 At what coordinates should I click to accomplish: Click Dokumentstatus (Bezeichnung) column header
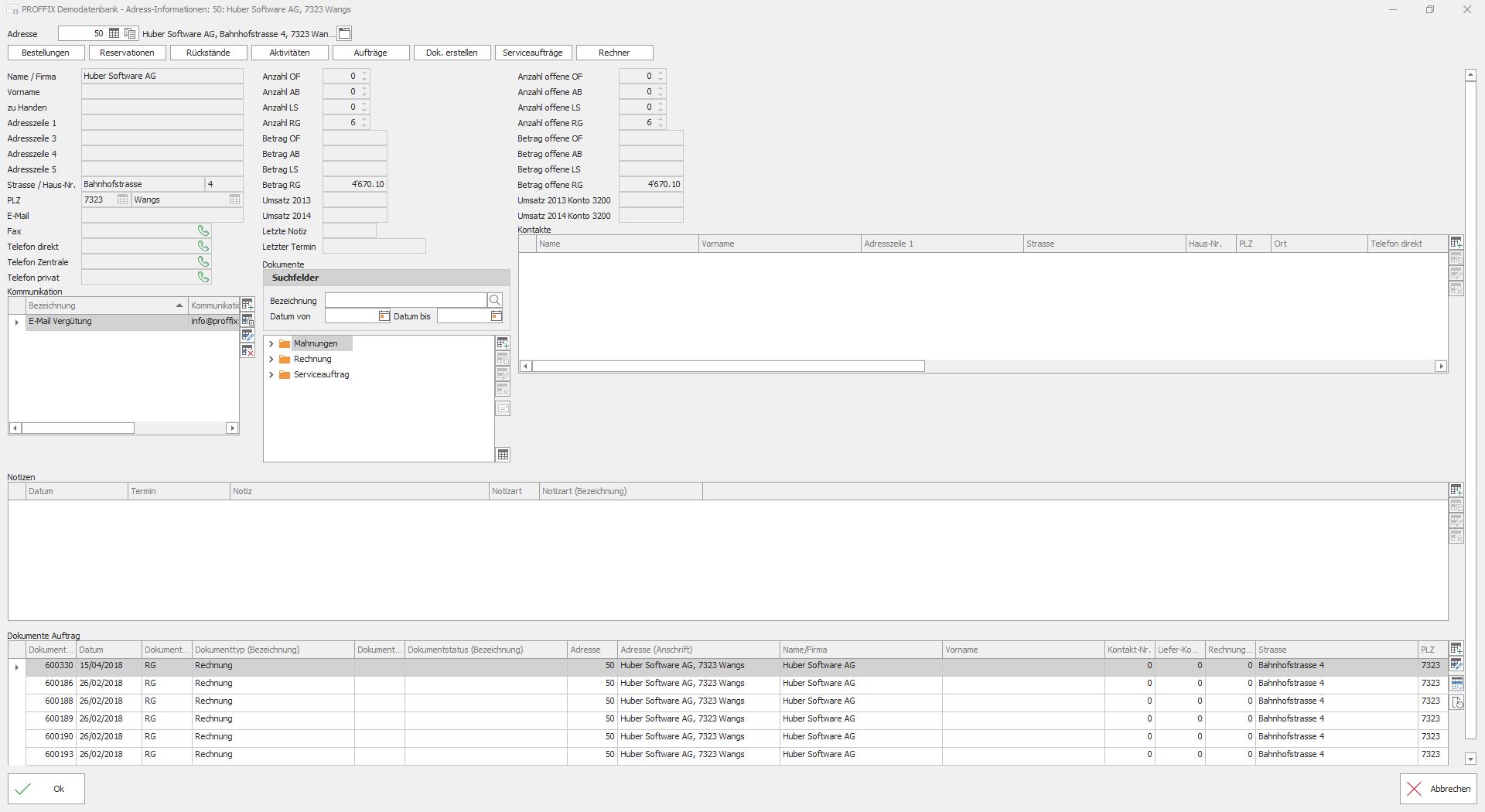(486, 650)
